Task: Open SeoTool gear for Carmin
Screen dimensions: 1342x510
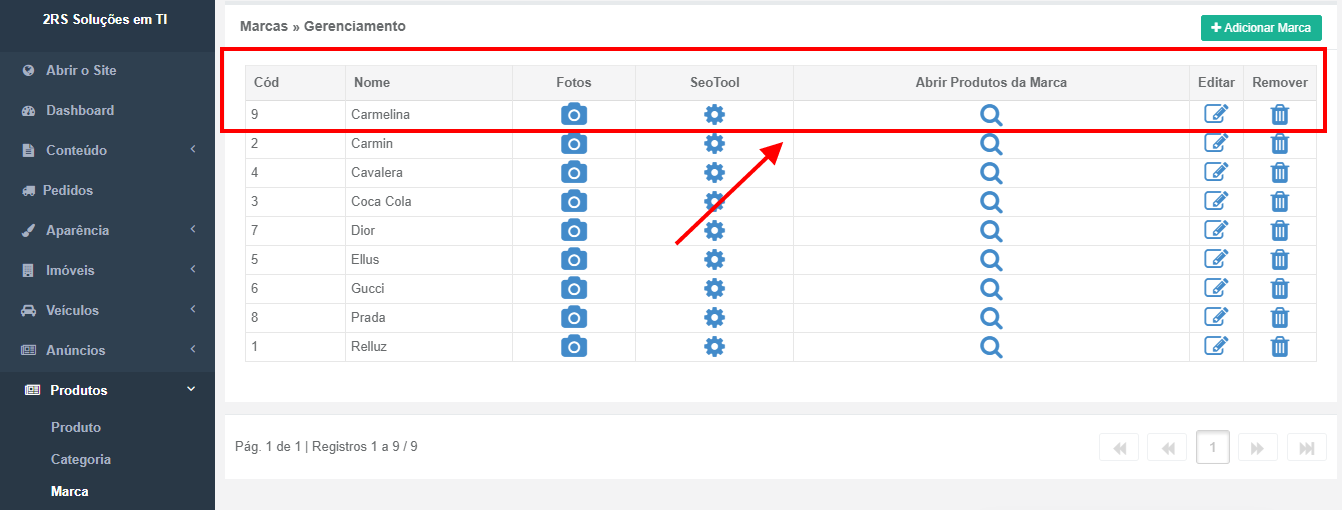Action: (714, 143)
